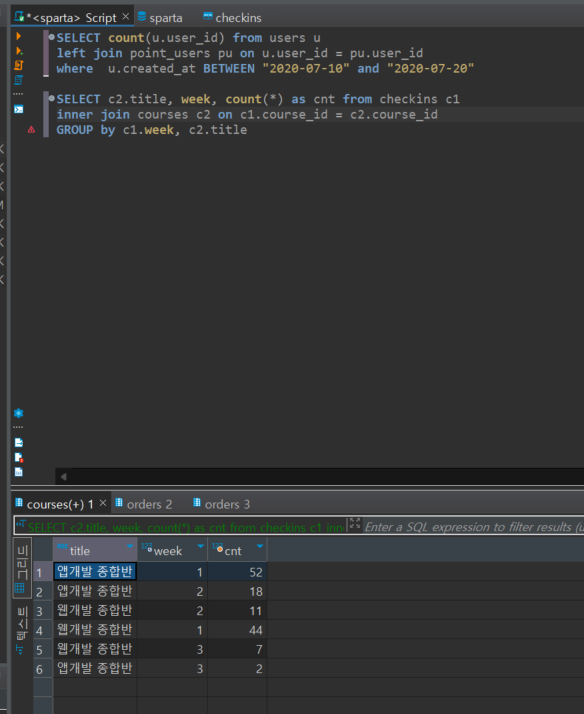Switch to the orders 2 result tab

point(144,504)
